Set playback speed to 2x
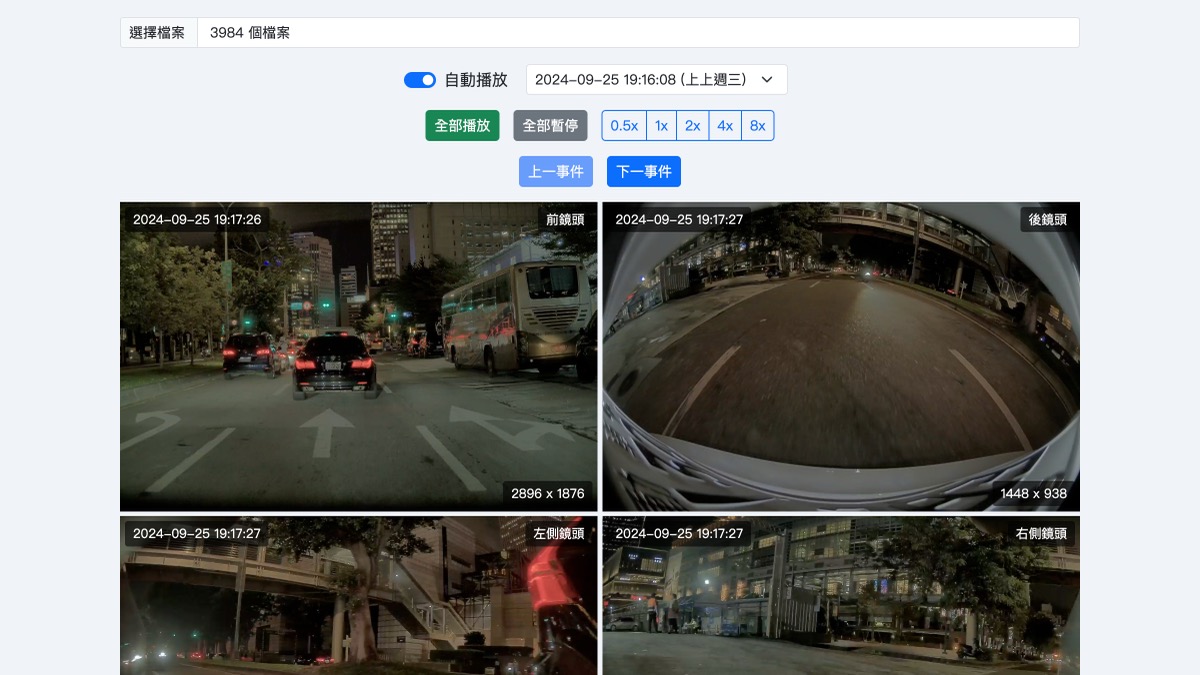Screen dimensions: 1200x675 [692, 126]
